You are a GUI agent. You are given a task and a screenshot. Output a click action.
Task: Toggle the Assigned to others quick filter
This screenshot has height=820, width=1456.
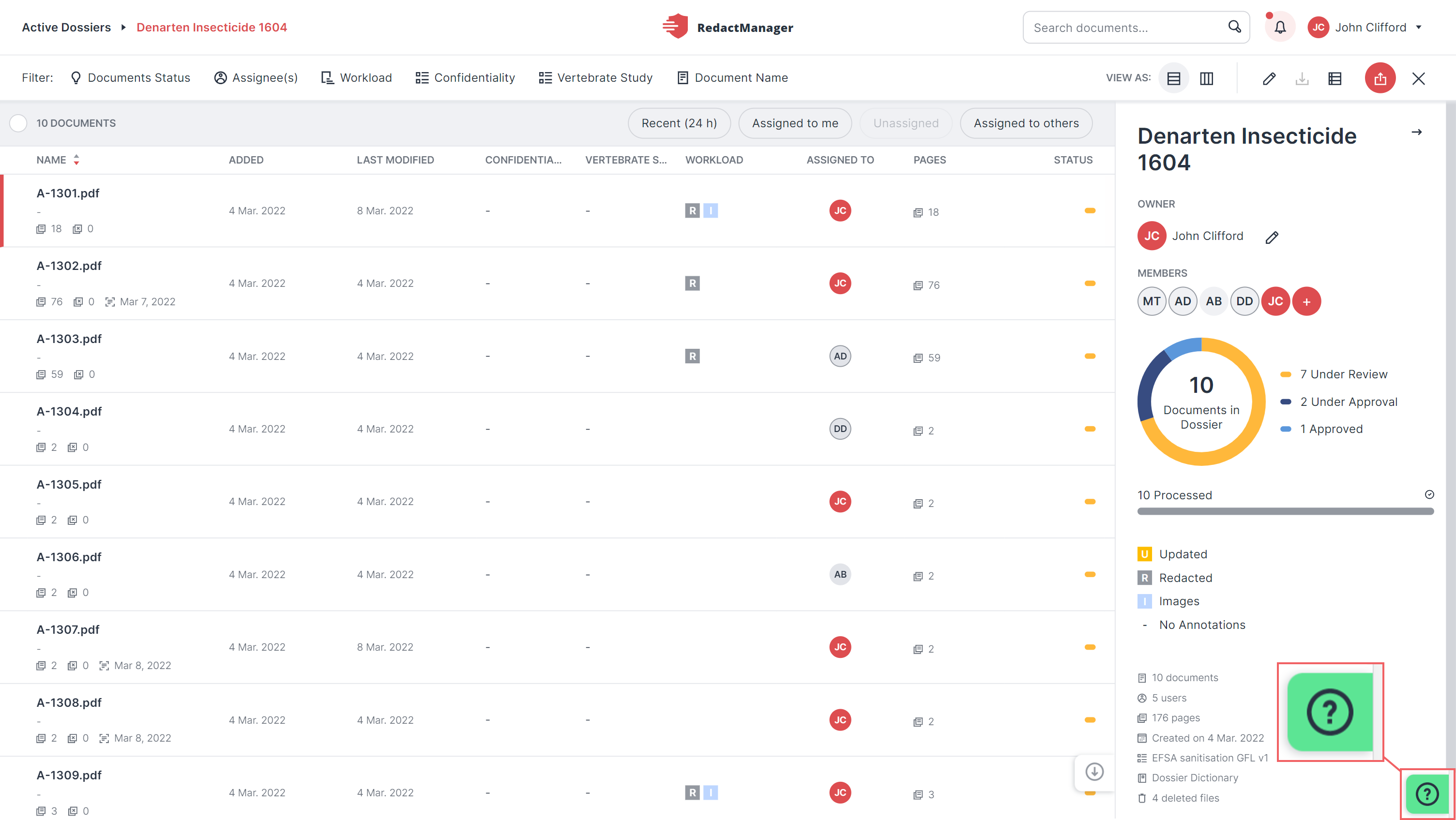tap(1026, 123)
